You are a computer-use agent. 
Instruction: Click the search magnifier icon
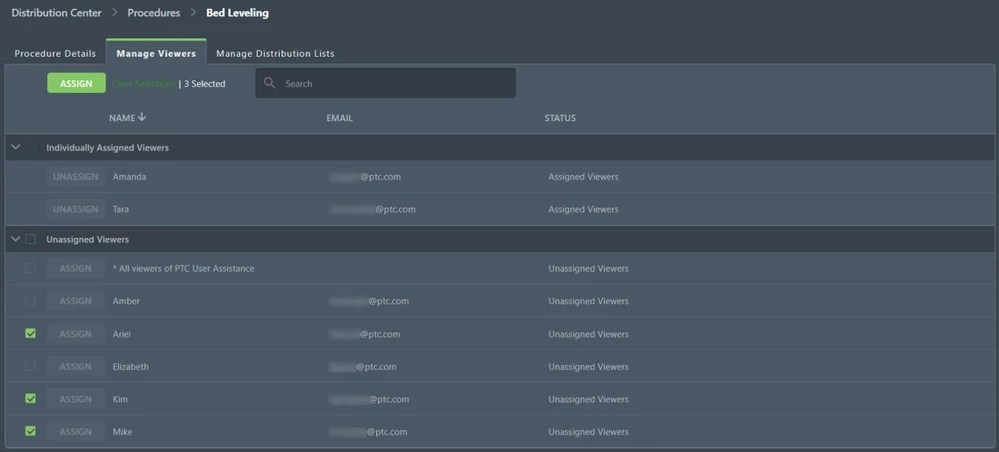[270, 83]
